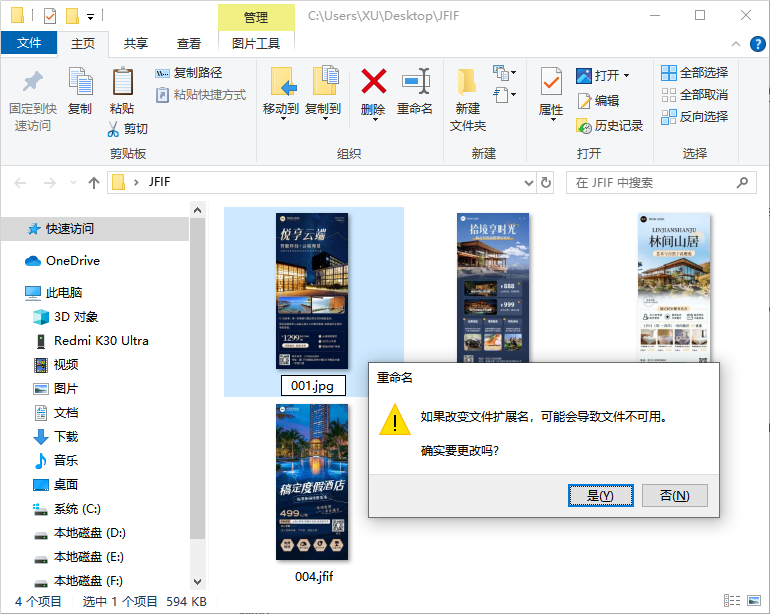The image size is (770, 614).
Task: Click Select All (全部选择) option
Action: point(694,73)
